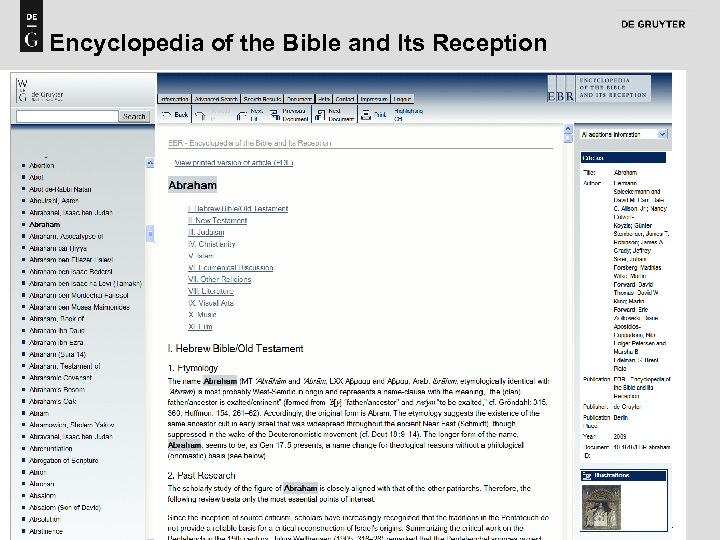Select Abraham, Testament of entry
720x540 pixels.
(64, 366)
